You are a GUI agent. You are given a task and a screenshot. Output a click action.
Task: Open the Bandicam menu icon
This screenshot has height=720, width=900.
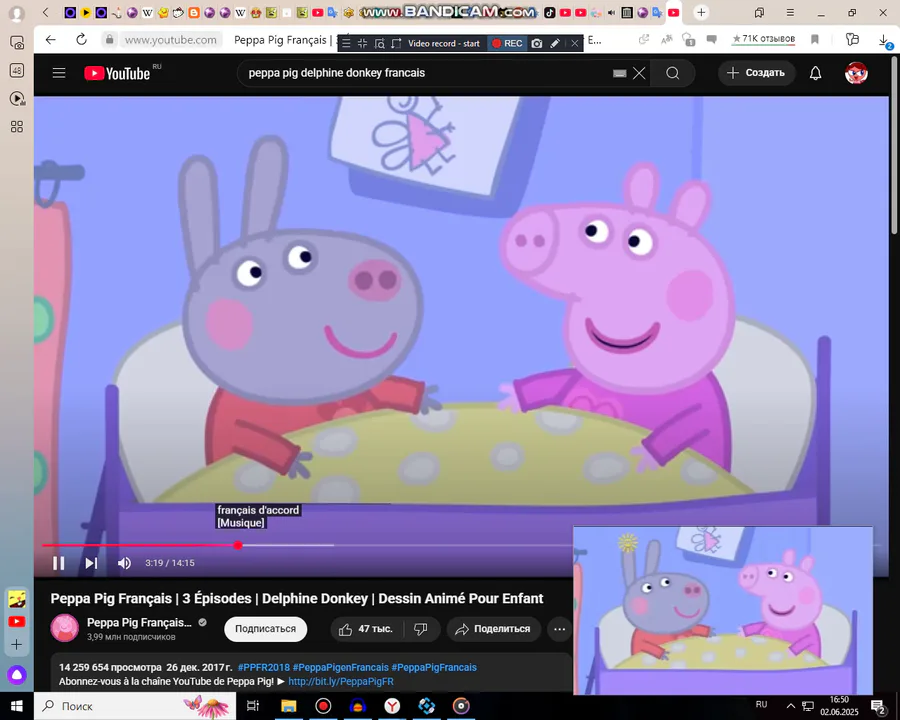click(x=346, y=43)
